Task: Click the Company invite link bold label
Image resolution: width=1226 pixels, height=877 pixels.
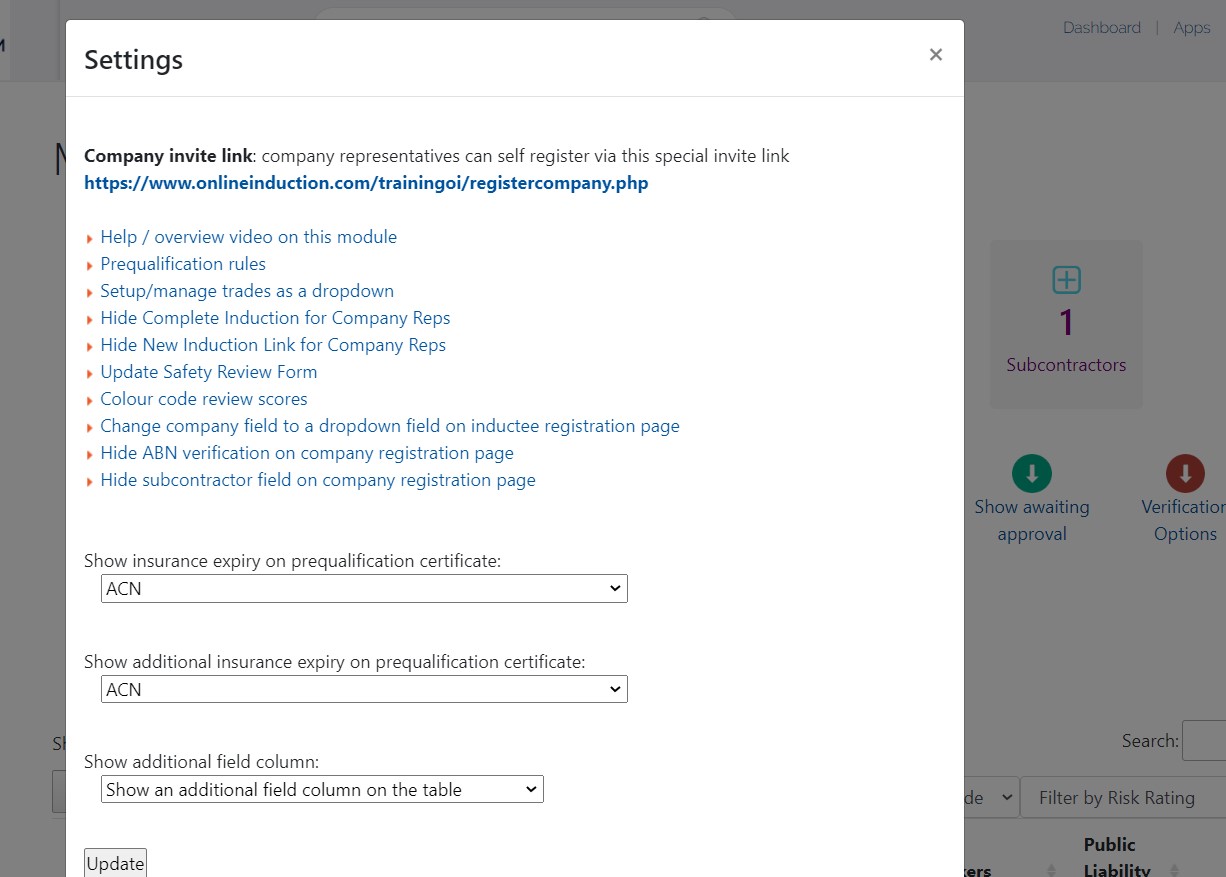Action: click(x=168, y=156)
